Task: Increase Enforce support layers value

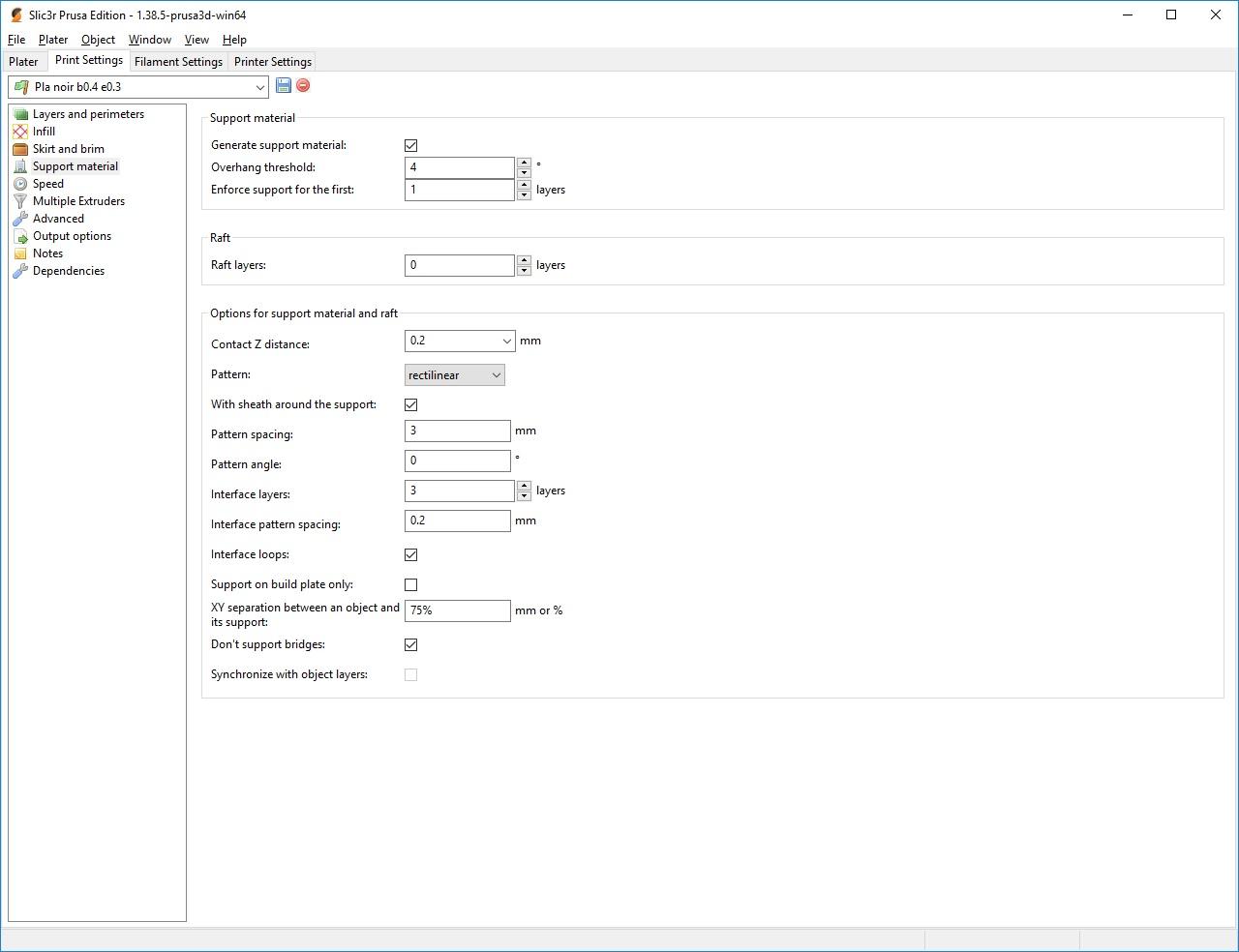Action: pos(524,185)
